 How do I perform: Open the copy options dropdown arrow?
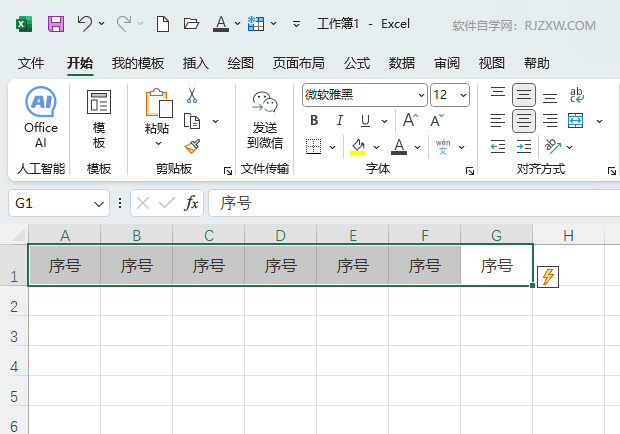(215, 121)
